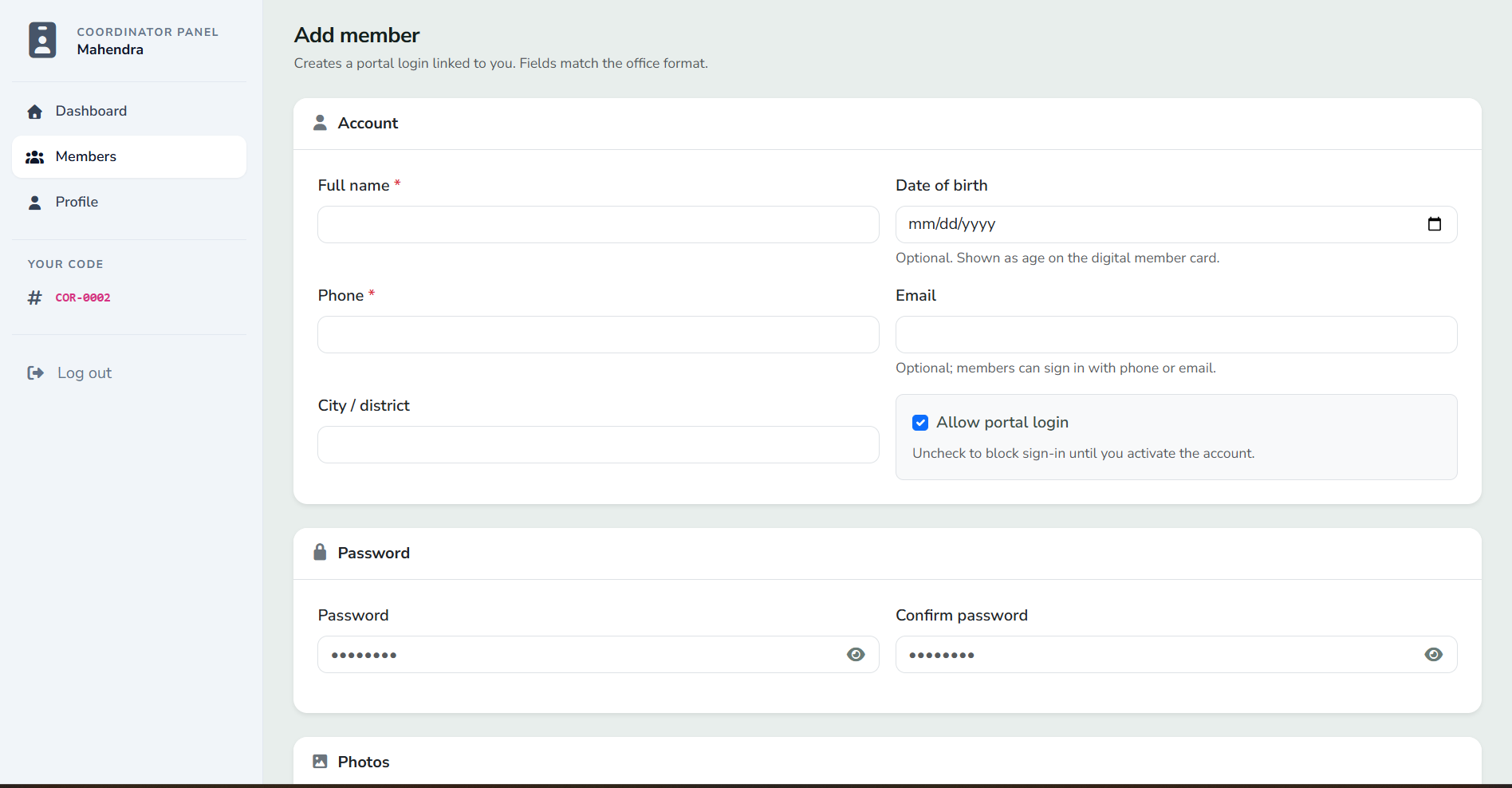1512x788 pixels.
Task: Click the home icon next to Dashboard
Action: click(35, 112)
